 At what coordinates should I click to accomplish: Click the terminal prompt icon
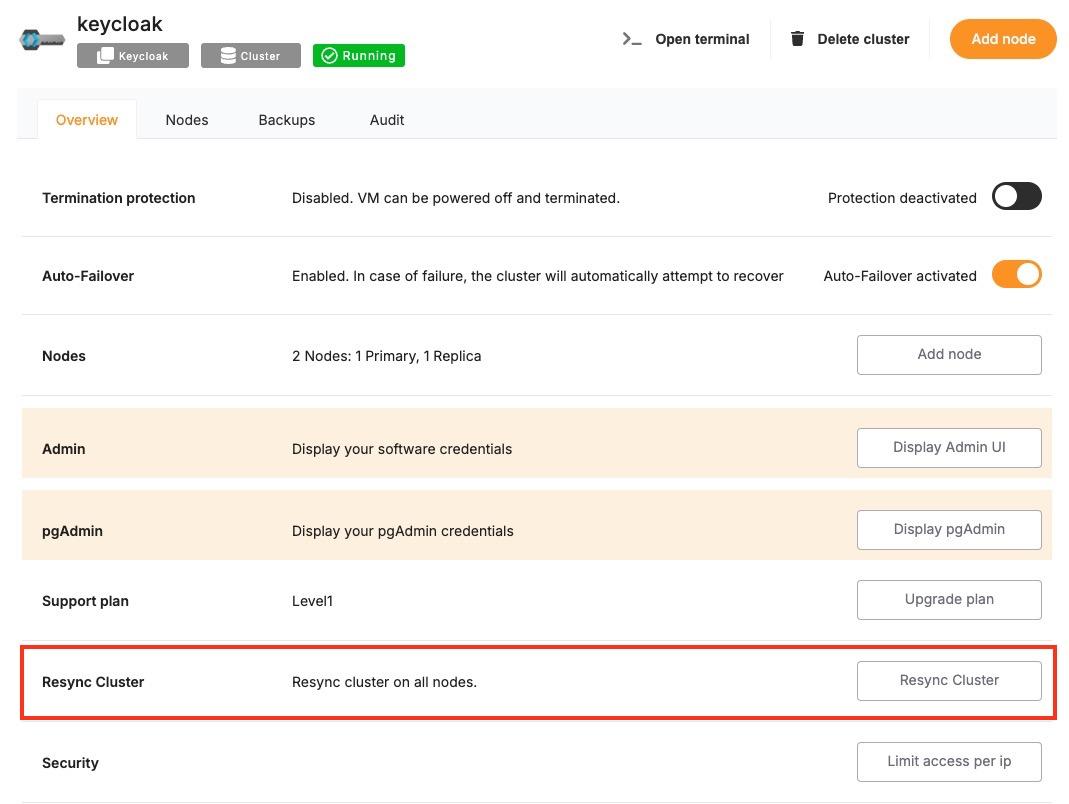[631, 39]
